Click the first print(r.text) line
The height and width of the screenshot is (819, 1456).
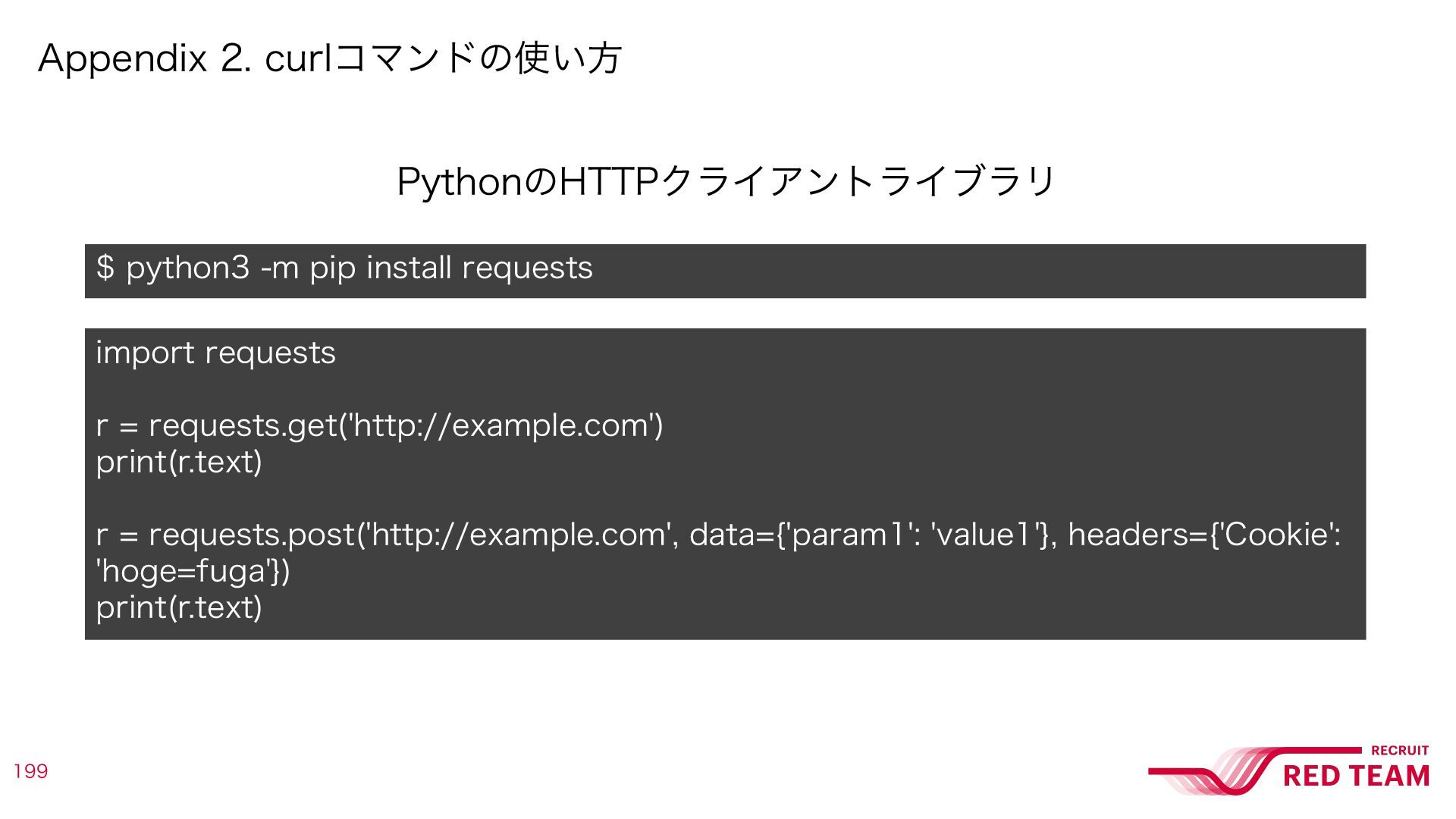[179, 462]
